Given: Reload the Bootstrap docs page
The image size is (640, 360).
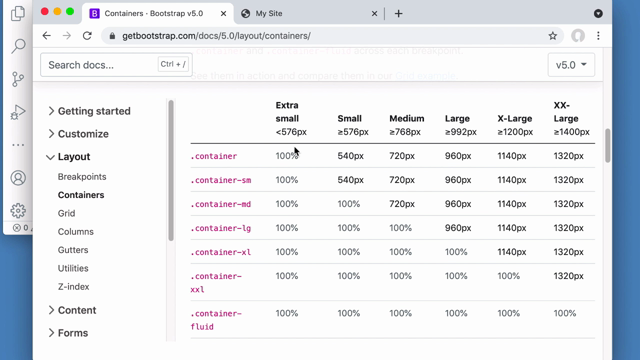Looking at the screenshot, I should (x=87, y=36).
